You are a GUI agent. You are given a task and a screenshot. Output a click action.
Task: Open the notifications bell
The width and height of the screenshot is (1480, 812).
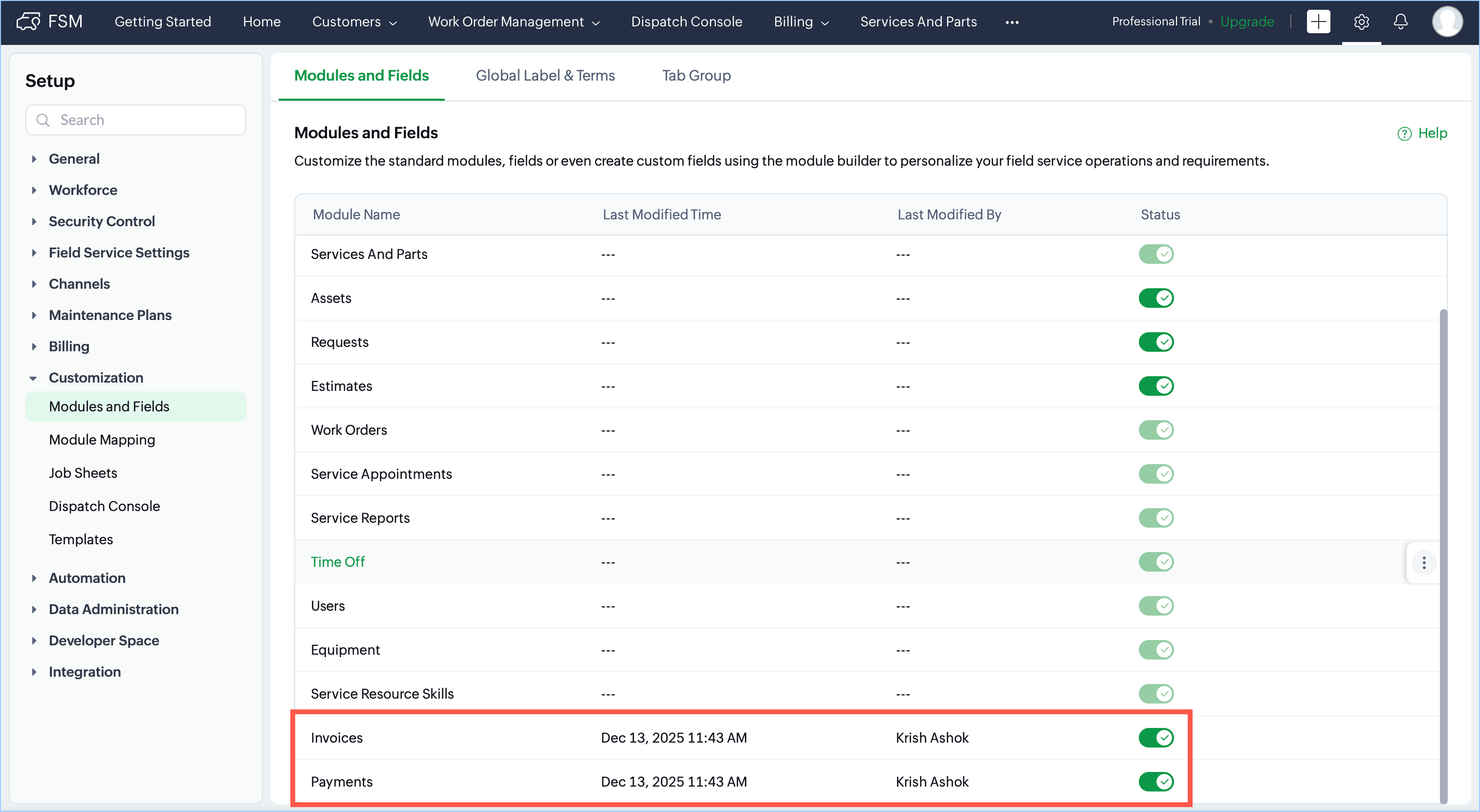click(1400, 22)
